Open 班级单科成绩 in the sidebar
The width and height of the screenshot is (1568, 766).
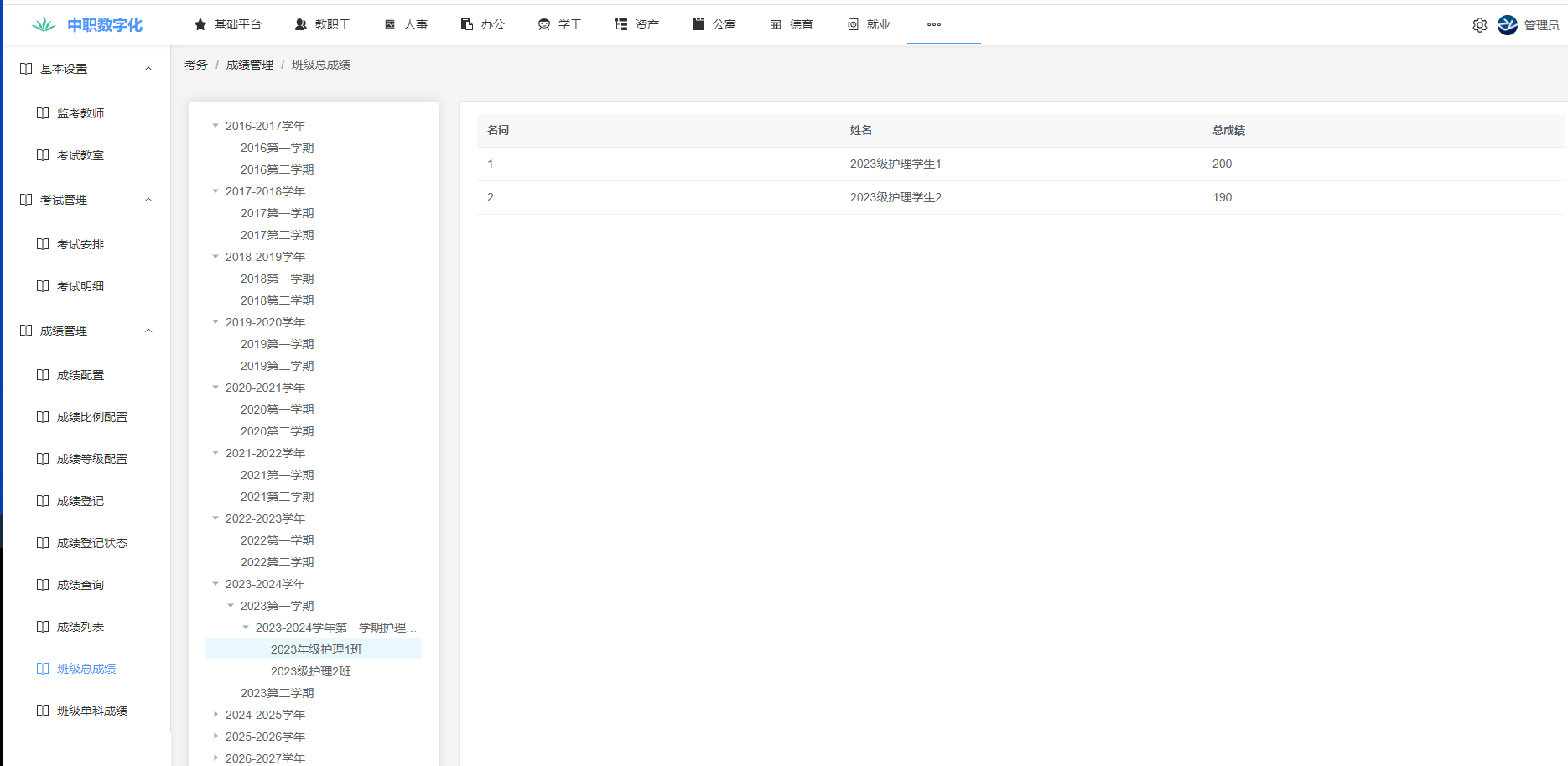click(91, 711)
